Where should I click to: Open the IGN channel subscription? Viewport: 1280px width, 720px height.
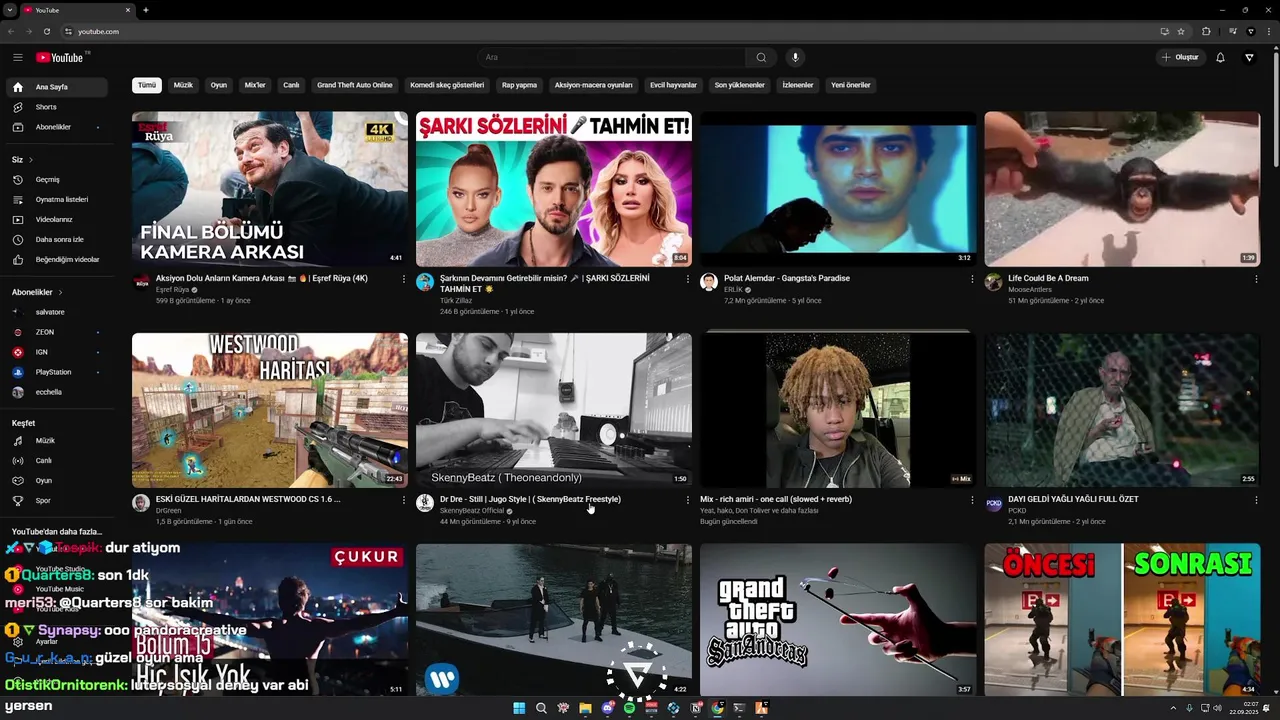point(56,352)
